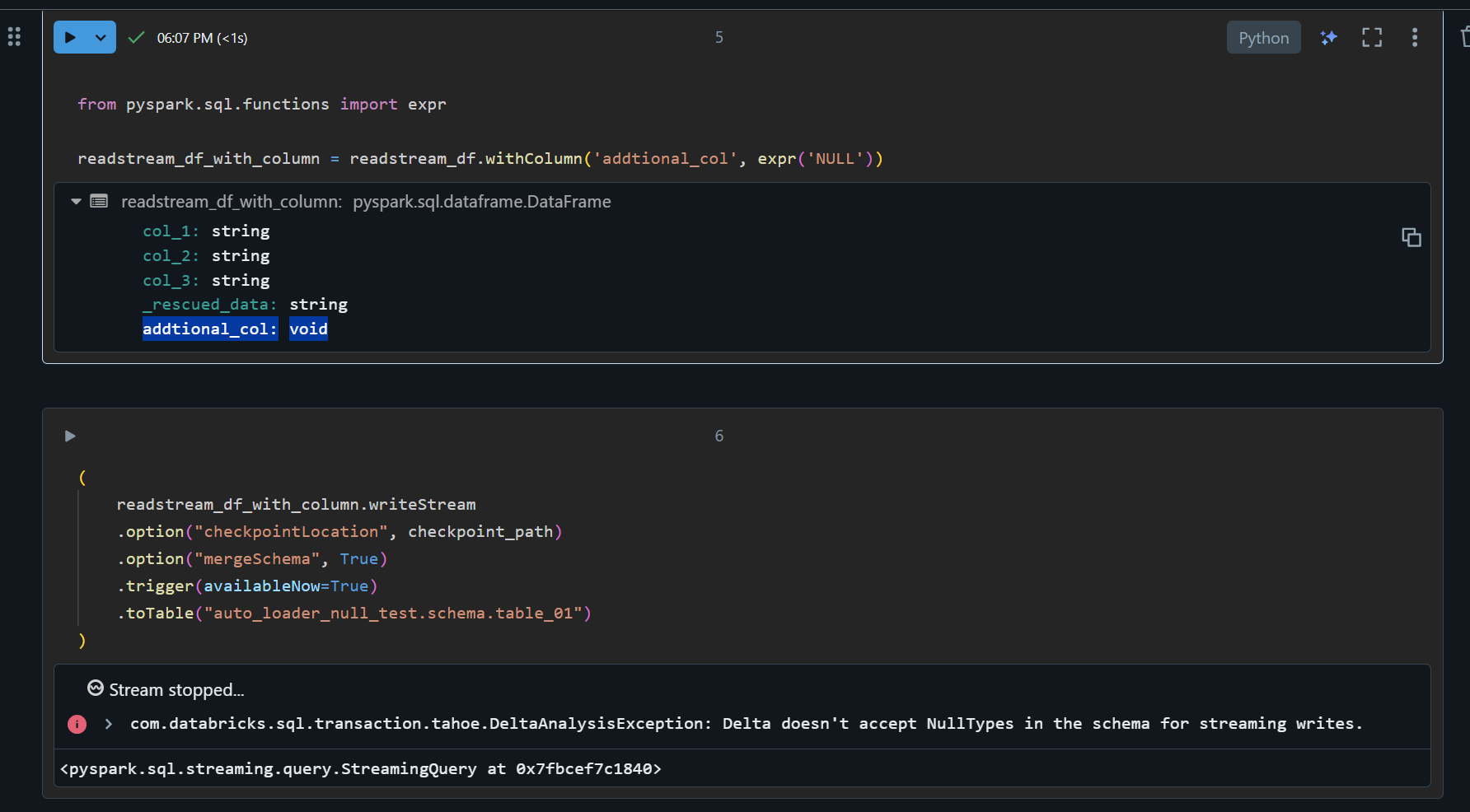Screen dimensions: 1470x812
Task: Expand the DeltaAnalysisException error details
Action: [x=108, y=724]
